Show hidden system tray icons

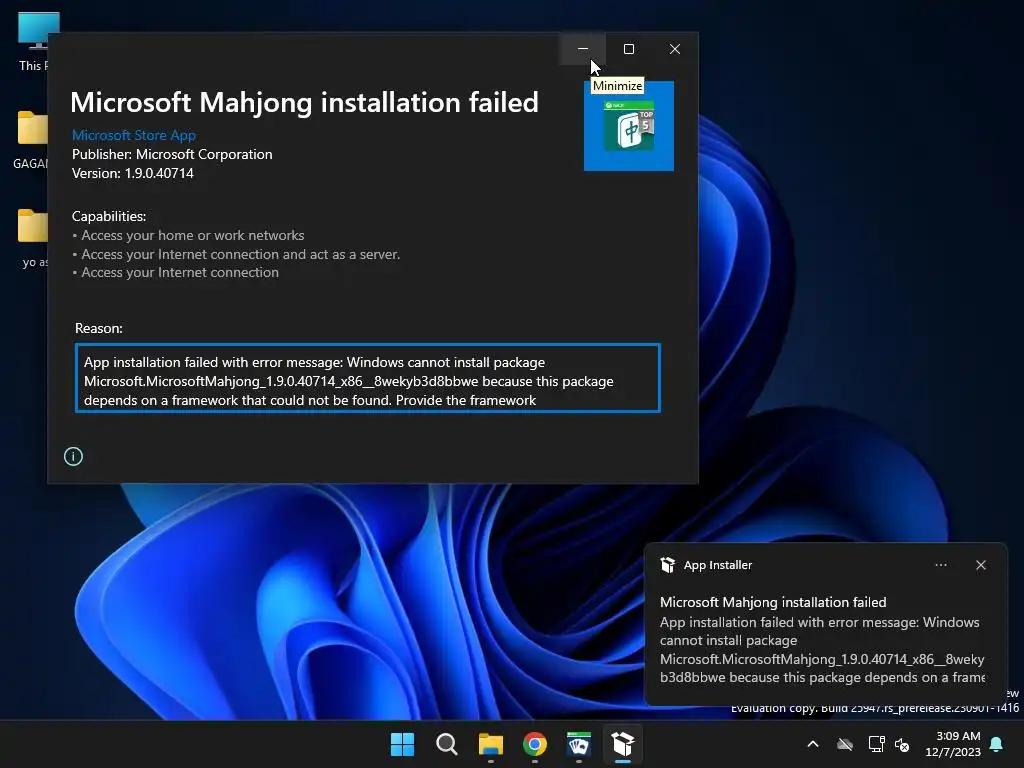point(813,744)
